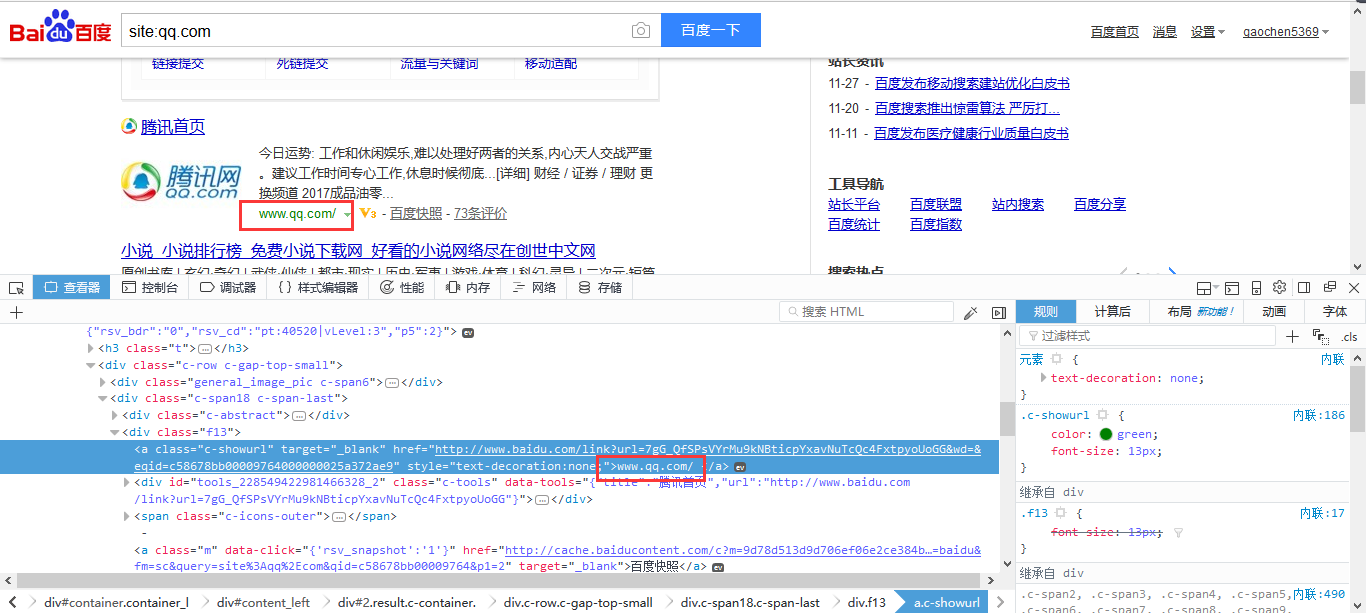Click the 过滤样式 filter styles field
Image resolution: width=1366 pixels, height=613 pixels.
pyautogui.click(x=1148, y=336)
